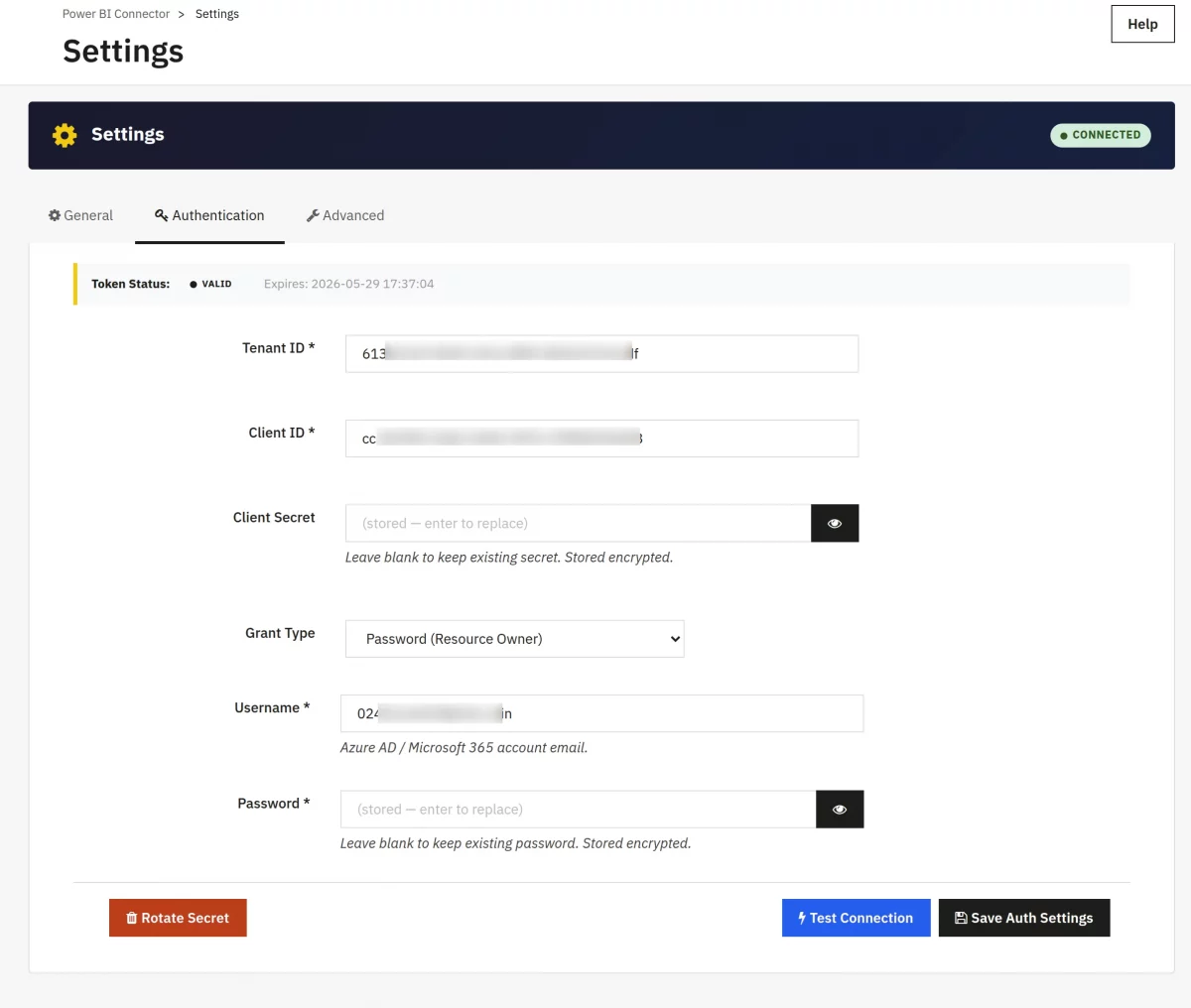Click the Help button
Screen dimensions: 1191x1008
(x=1142, y=24)
